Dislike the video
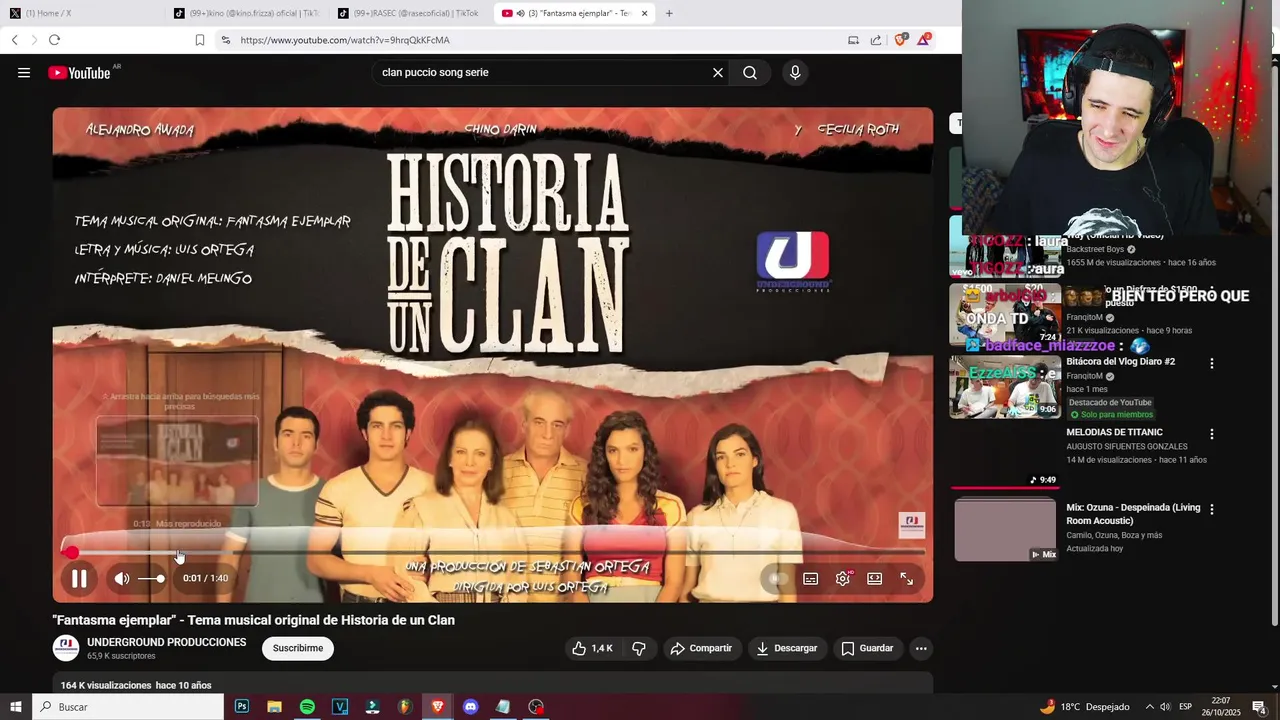The width and height of the screenshot is (1280, 720). [639, 648]
